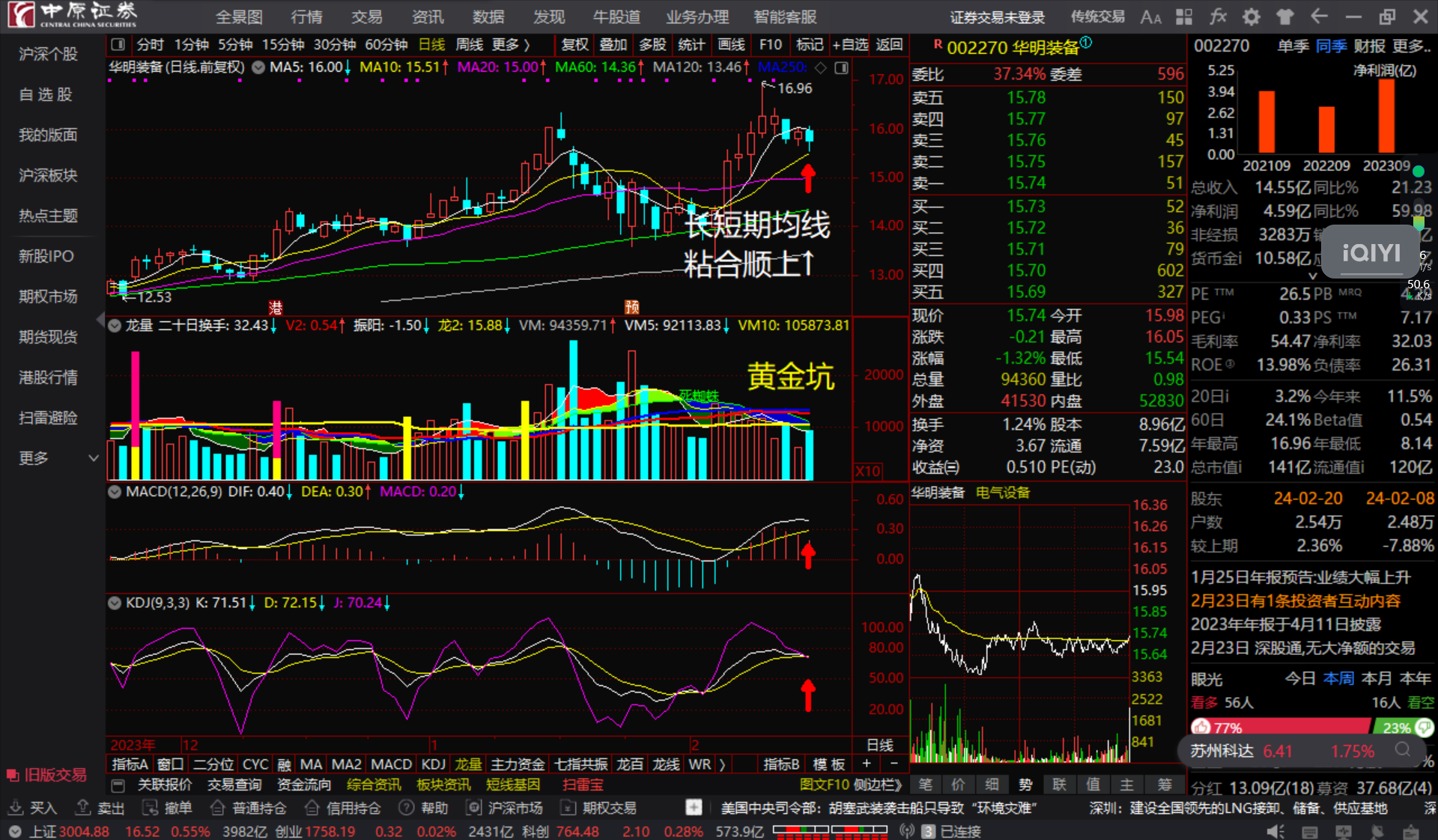Select the MACD indicator tab at bottom

(391, 764)
